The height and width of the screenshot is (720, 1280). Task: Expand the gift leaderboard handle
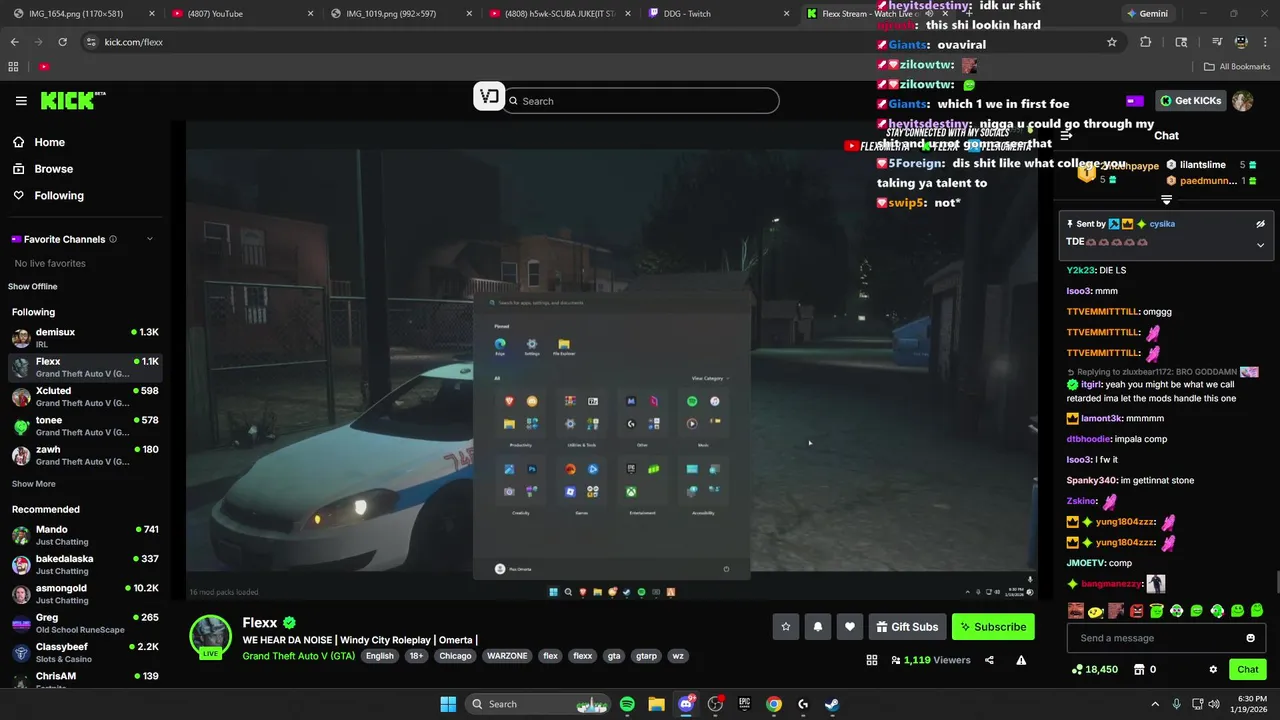coord(1166,200)
